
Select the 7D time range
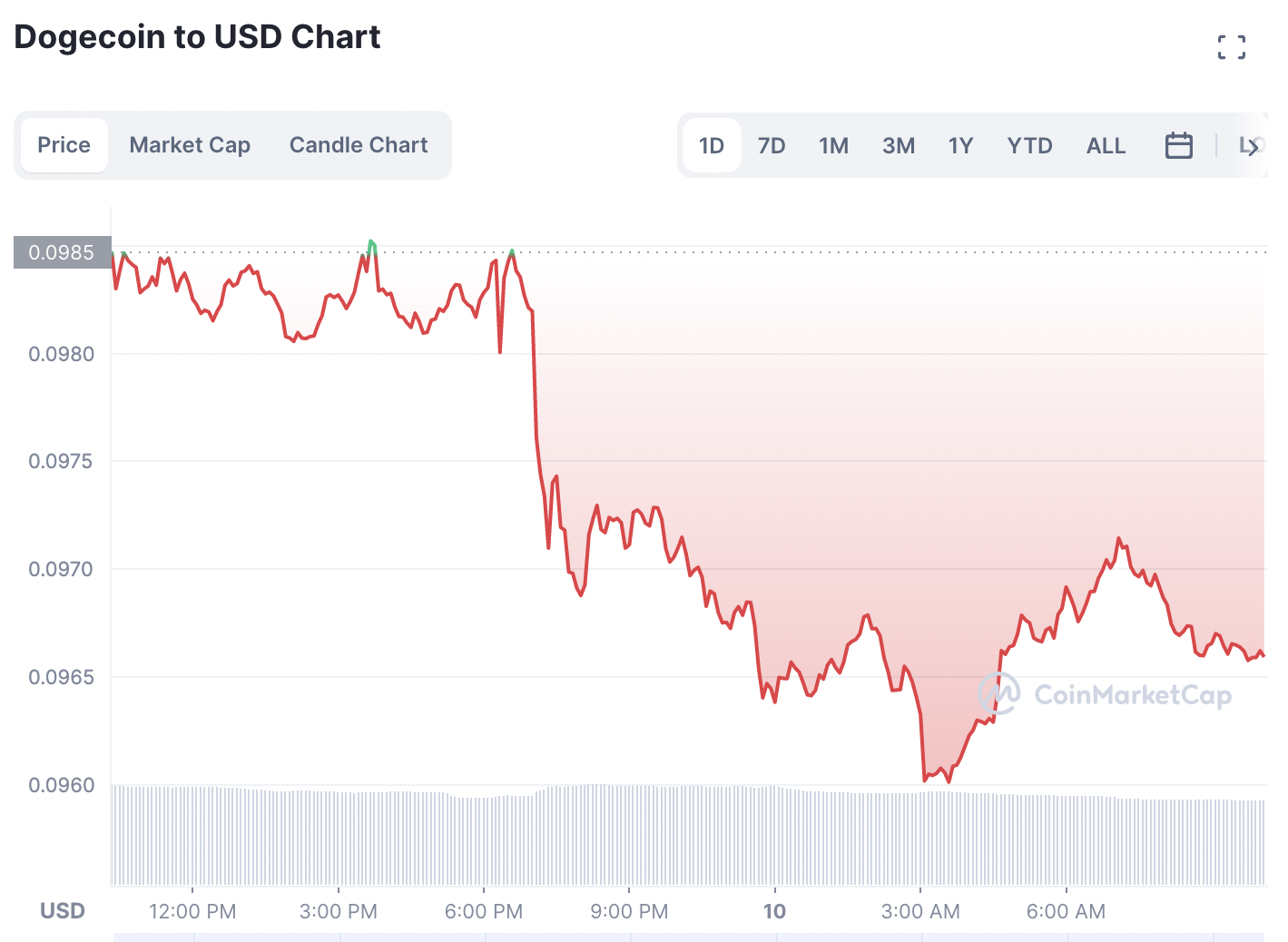[x=772, y=144]
